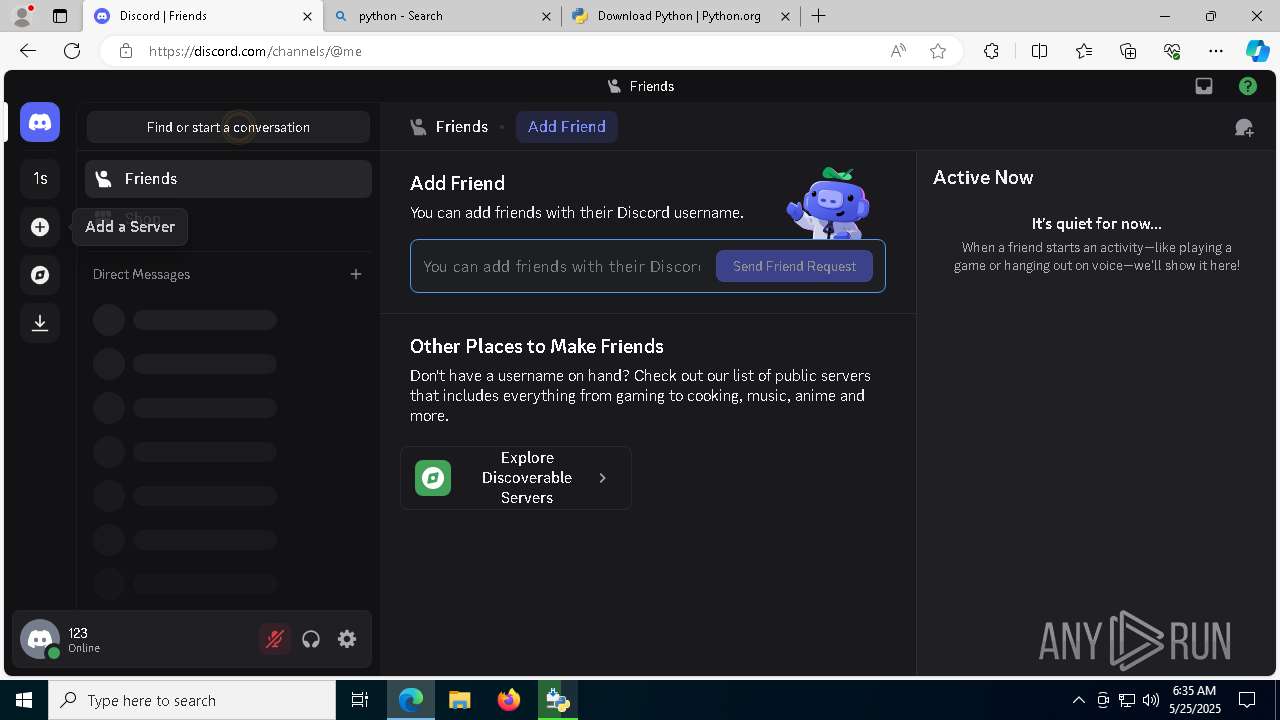This screenshot has width=1280, height=720.
Task: Select the Add Friend tab
Action: pos(567,127)
